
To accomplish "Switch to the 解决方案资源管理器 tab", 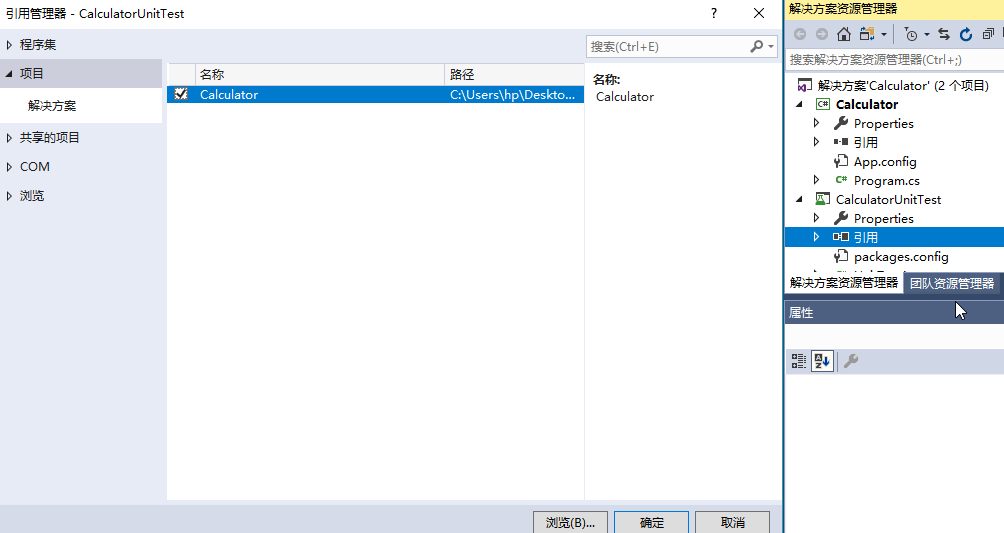I will tap(843, 283).
